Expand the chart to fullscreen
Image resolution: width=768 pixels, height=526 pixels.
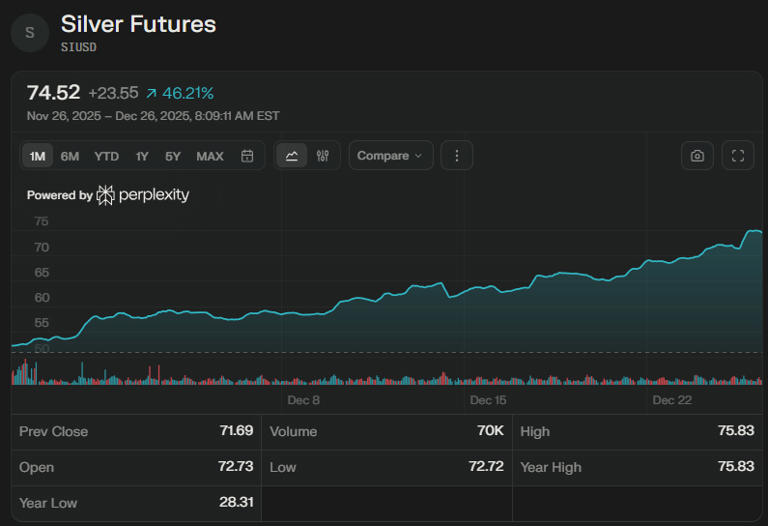click(x=738, y=156)
